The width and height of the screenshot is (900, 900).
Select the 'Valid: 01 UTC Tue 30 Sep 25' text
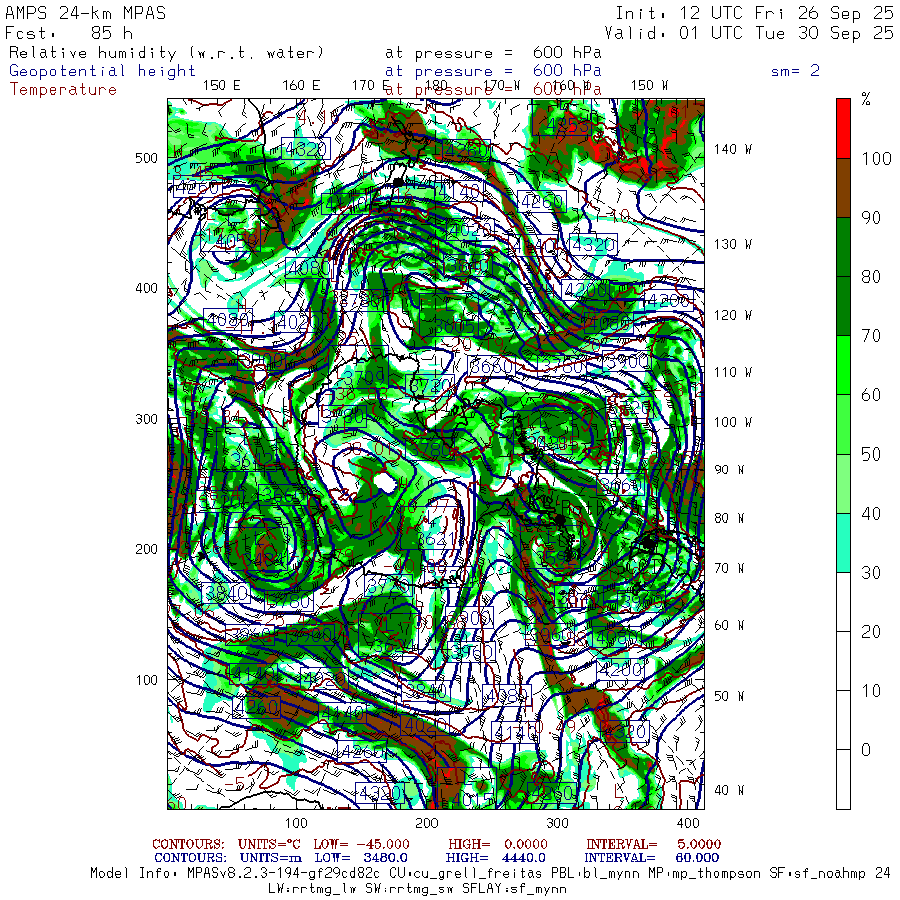coord(749,33)
